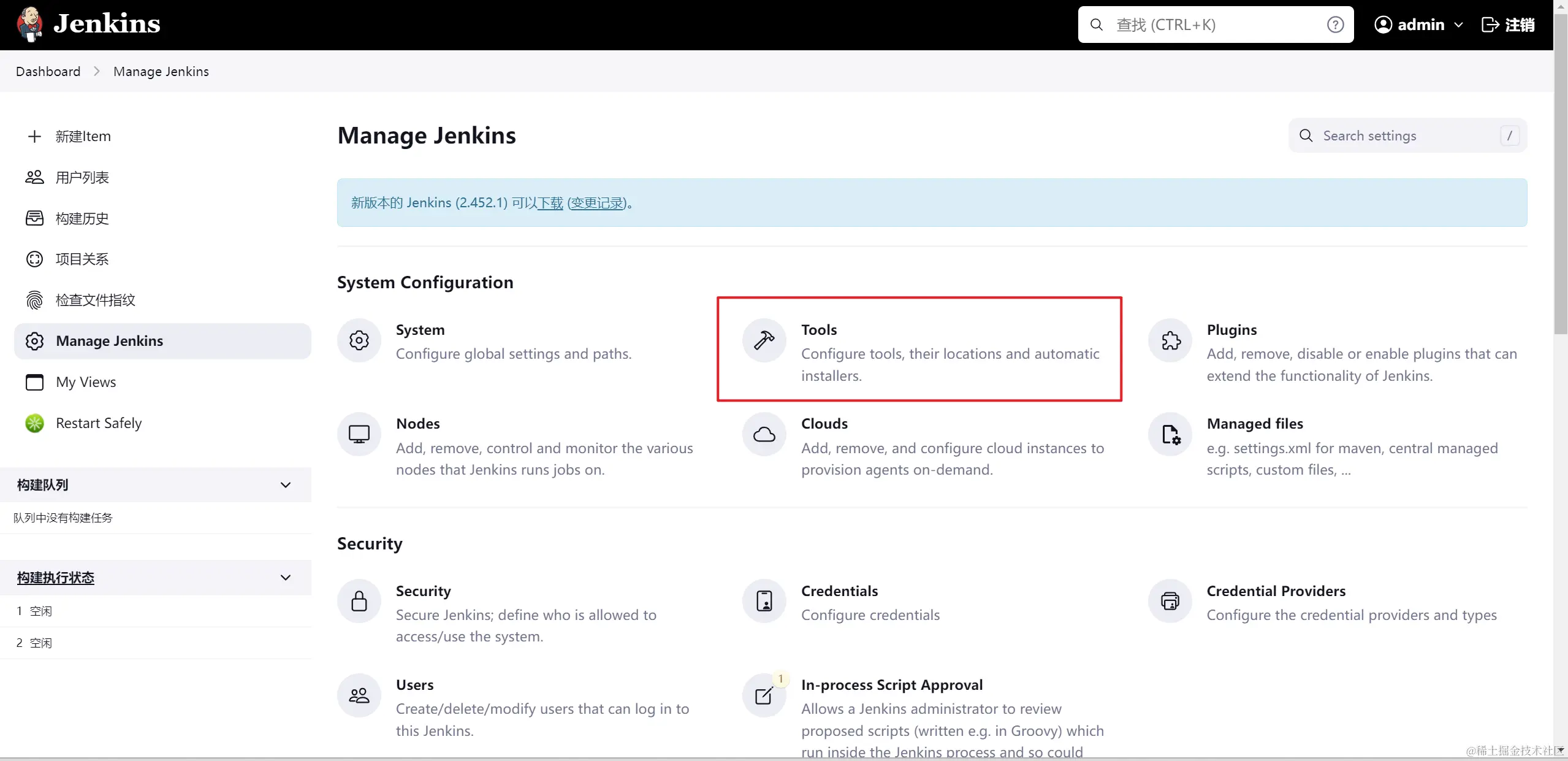1568x761 pixels.
Task: Click the 下载 link in the banner
Action: tap(550, 203)
